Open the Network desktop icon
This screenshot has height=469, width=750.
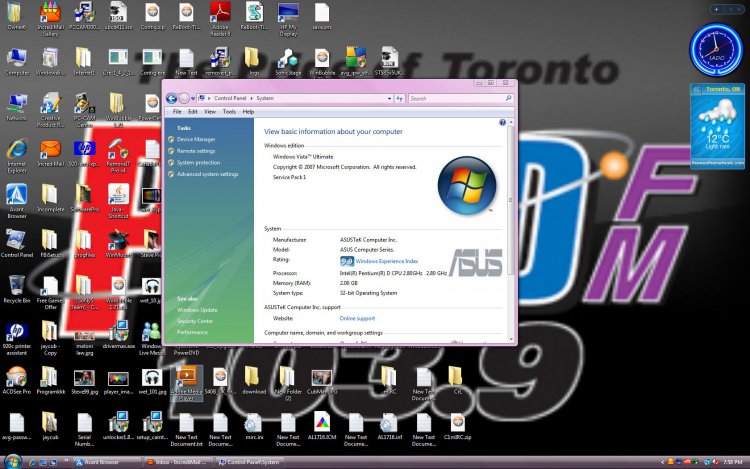pyautogui.click(x=17, y=107)
